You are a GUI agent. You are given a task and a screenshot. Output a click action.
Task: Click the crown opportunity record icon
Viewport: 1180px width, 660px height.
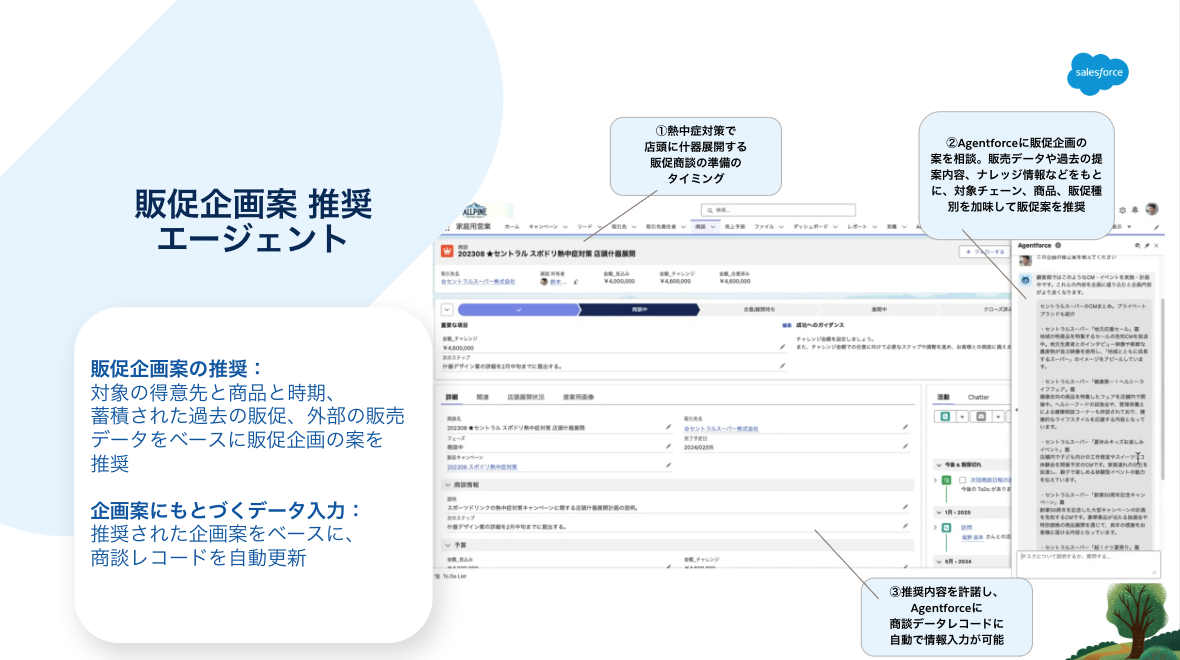[447, 251]
